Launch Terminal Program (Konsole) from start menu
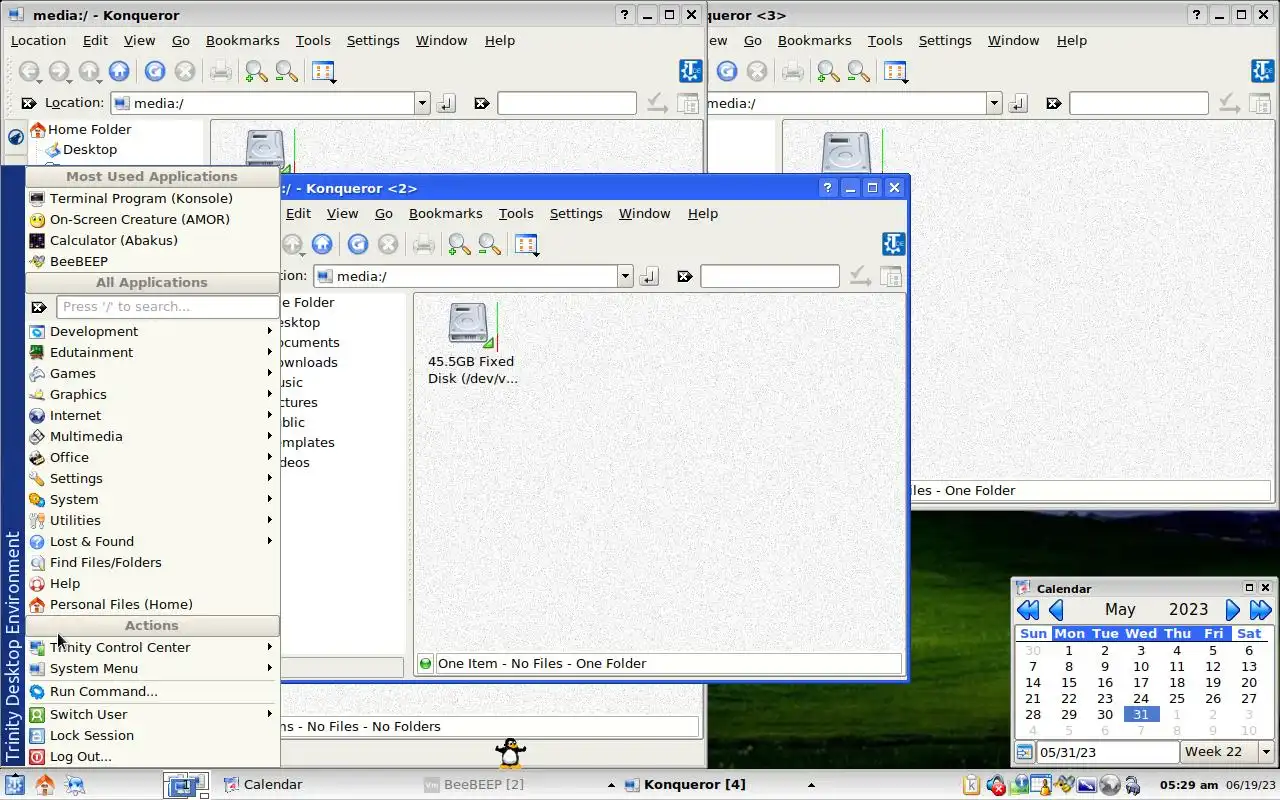Viewport: 1280px width, 800px height. (x=152, y=198)
